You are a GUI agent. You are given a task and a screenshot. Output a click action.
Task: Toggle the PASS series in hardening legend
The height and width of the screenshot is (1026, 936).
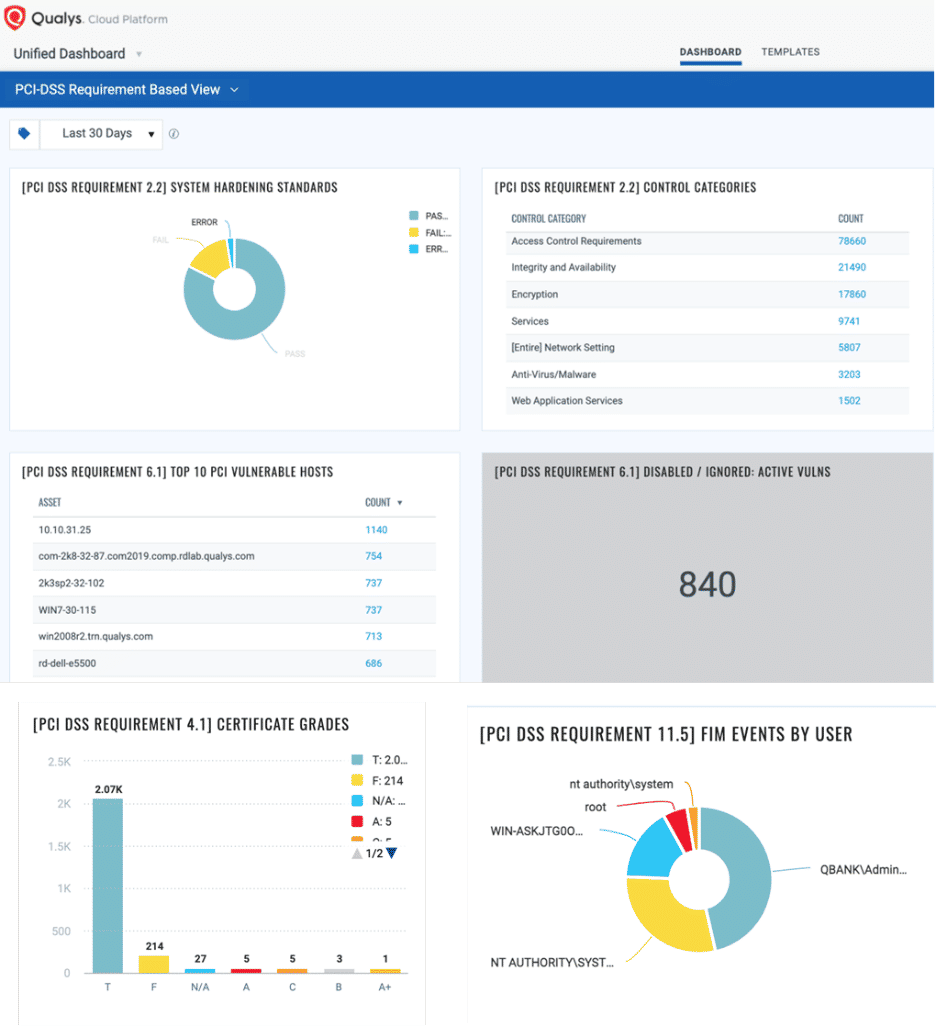429,216
